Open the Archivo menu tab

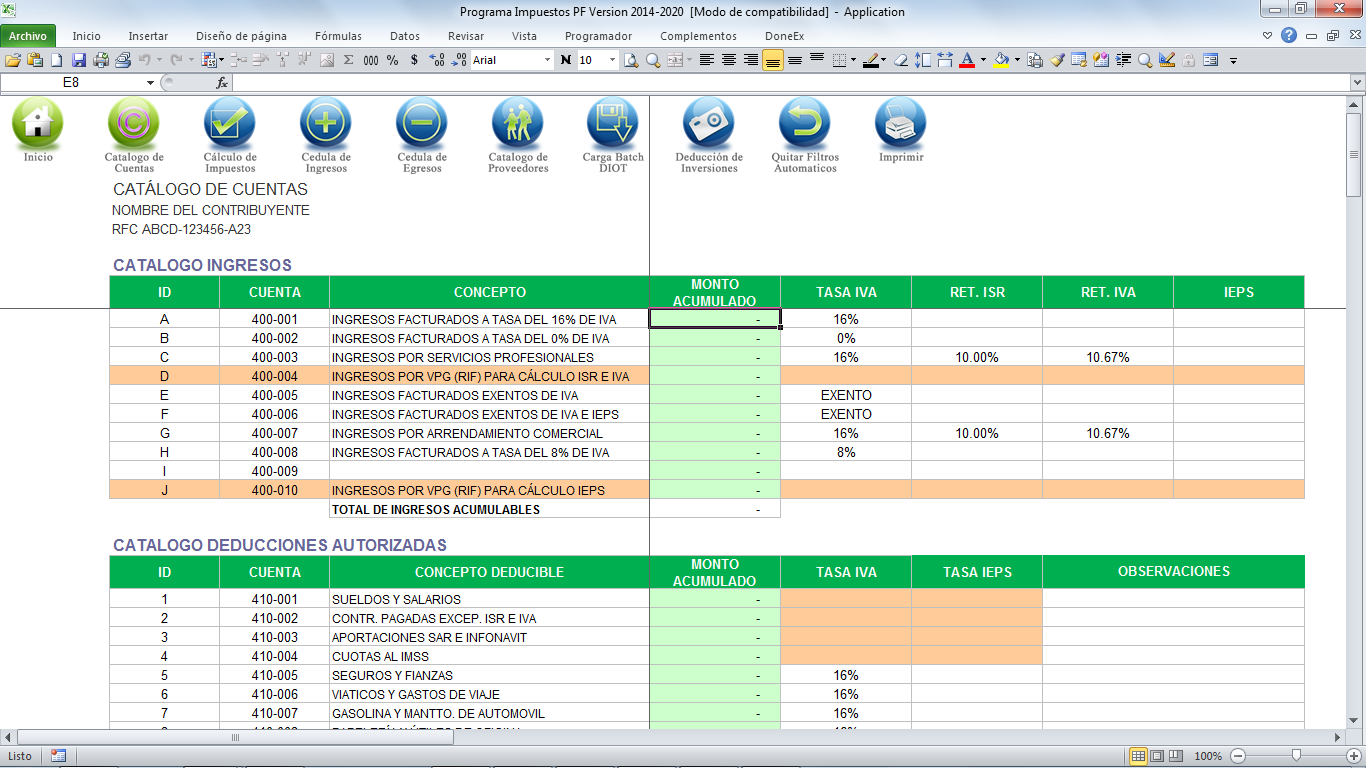28,36
